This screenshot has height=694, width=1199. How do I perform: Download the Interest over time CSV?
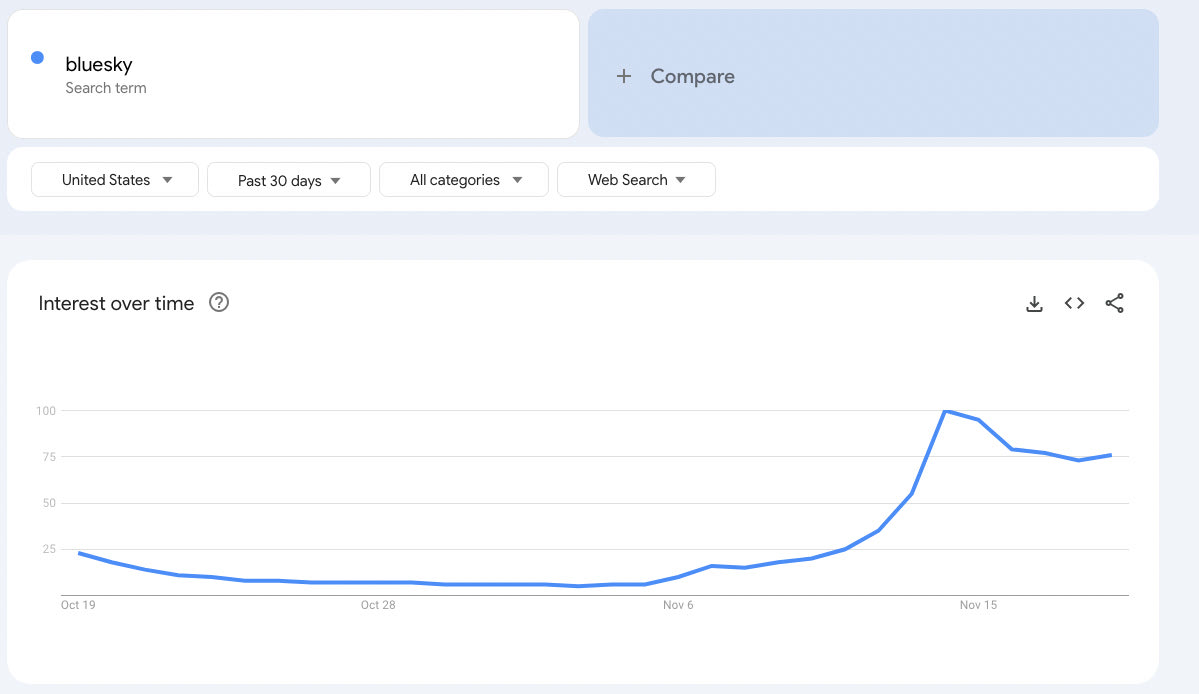1034,303
